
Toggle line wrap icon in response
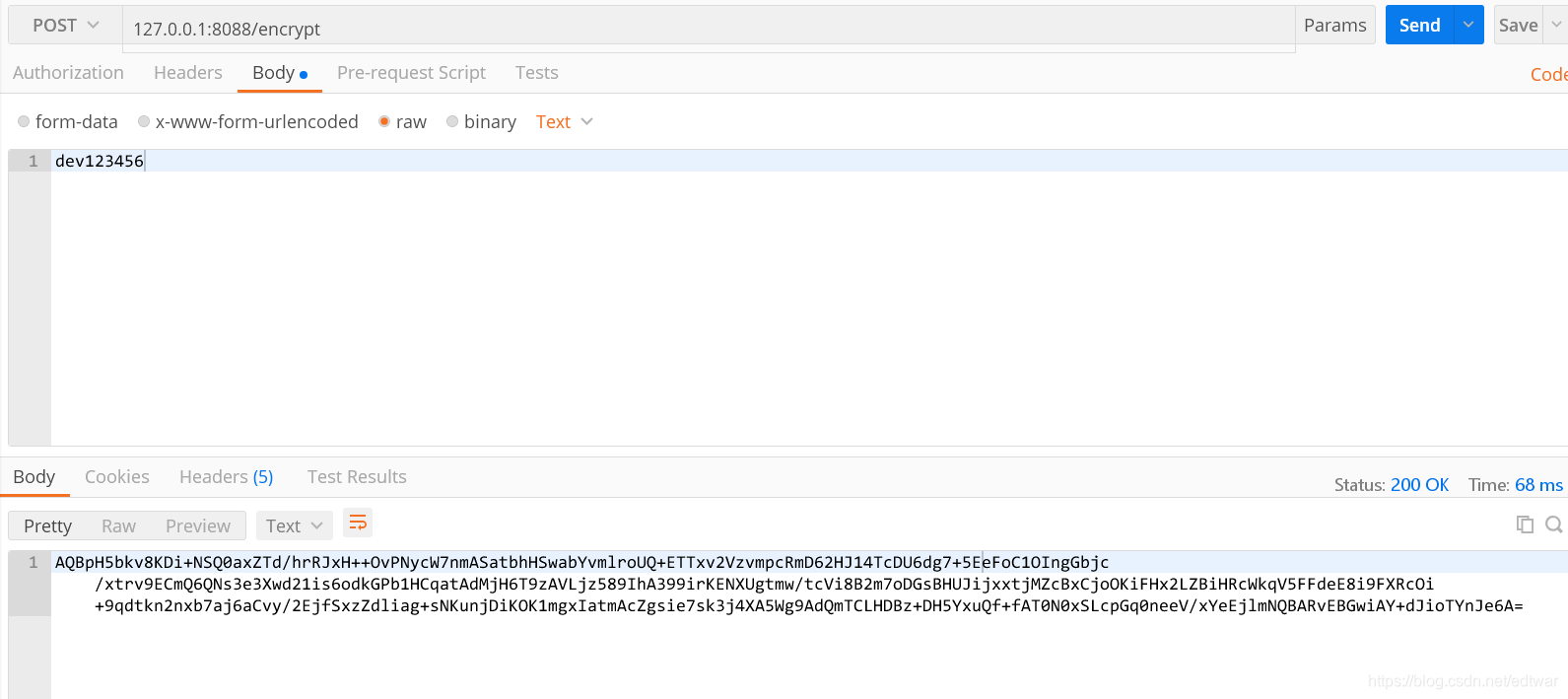(x=358, y=524)
